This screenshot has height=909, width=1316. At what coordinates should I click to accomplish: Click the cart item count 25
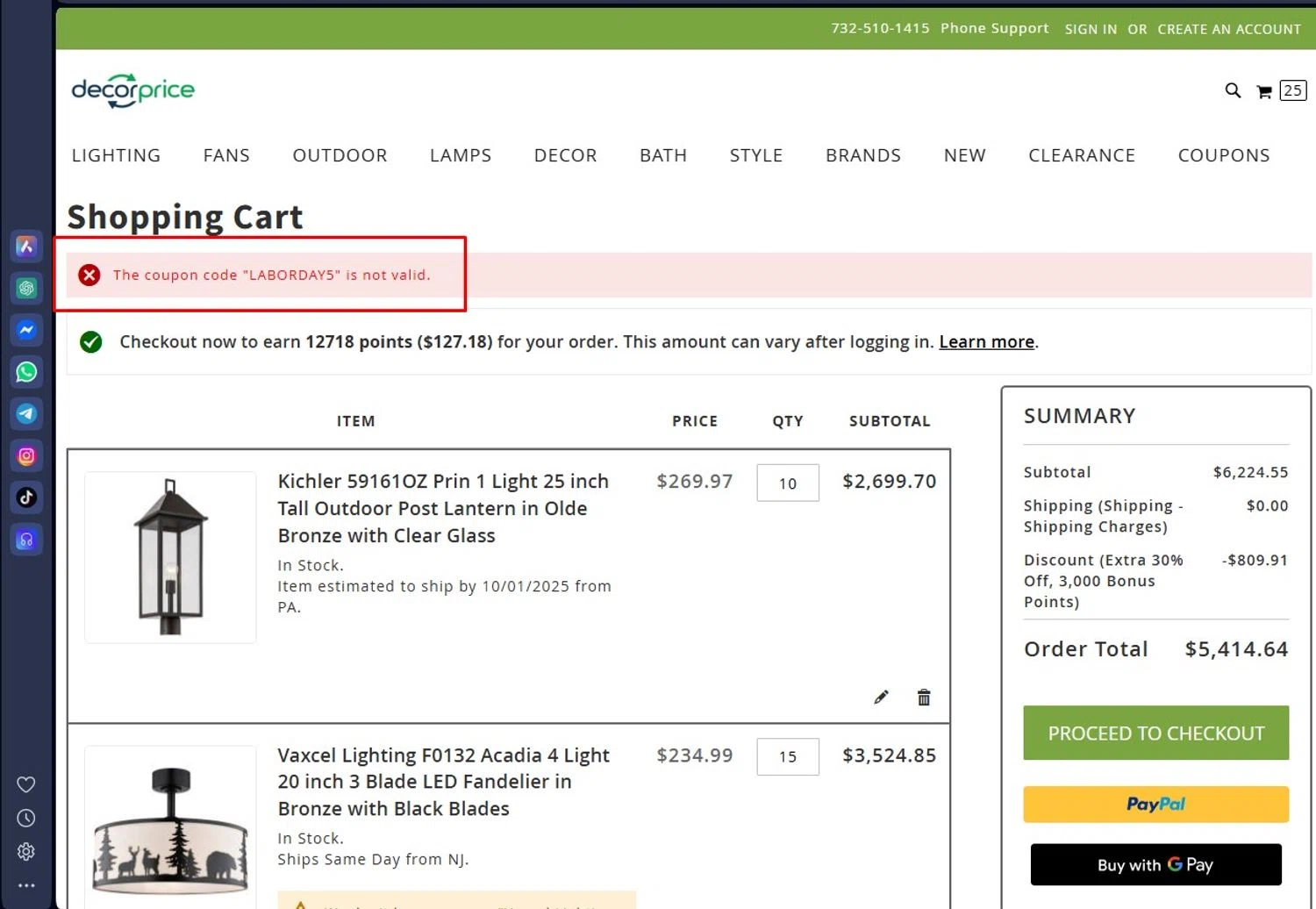[1293, 90]
